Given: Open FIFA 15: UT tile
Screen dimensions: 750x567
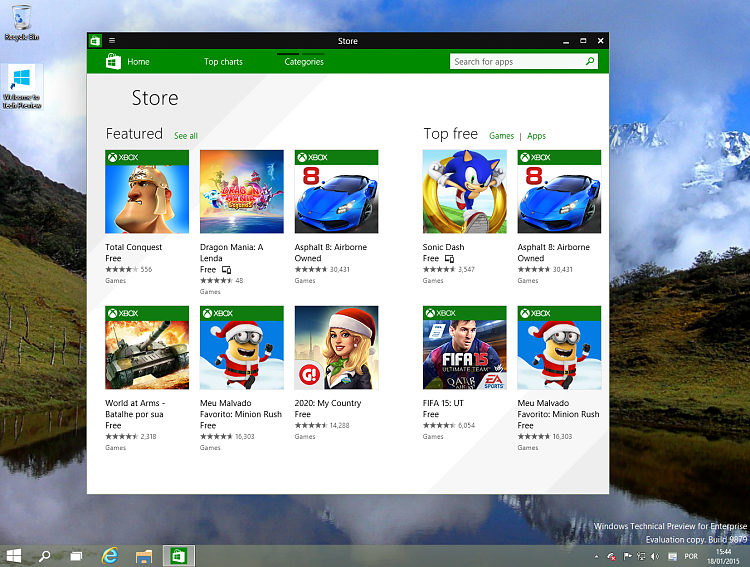Looking at the screenshot, I should (464, 347).
